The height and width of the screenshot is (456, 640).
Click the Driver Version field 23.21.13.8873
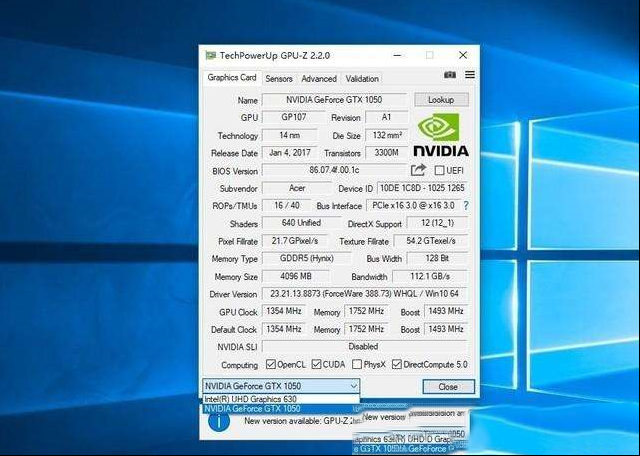click(365, 294)
